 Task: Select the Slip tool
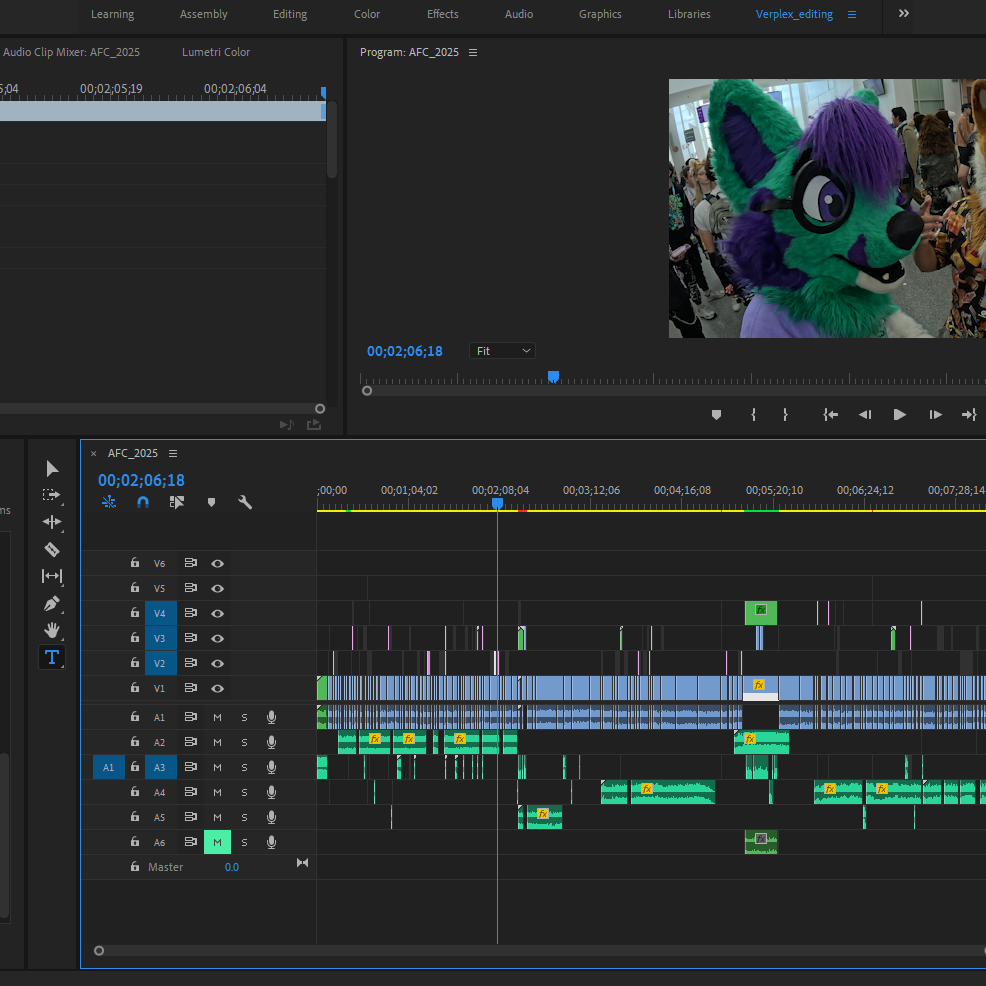pyautogui.click(x=52, y=576)
